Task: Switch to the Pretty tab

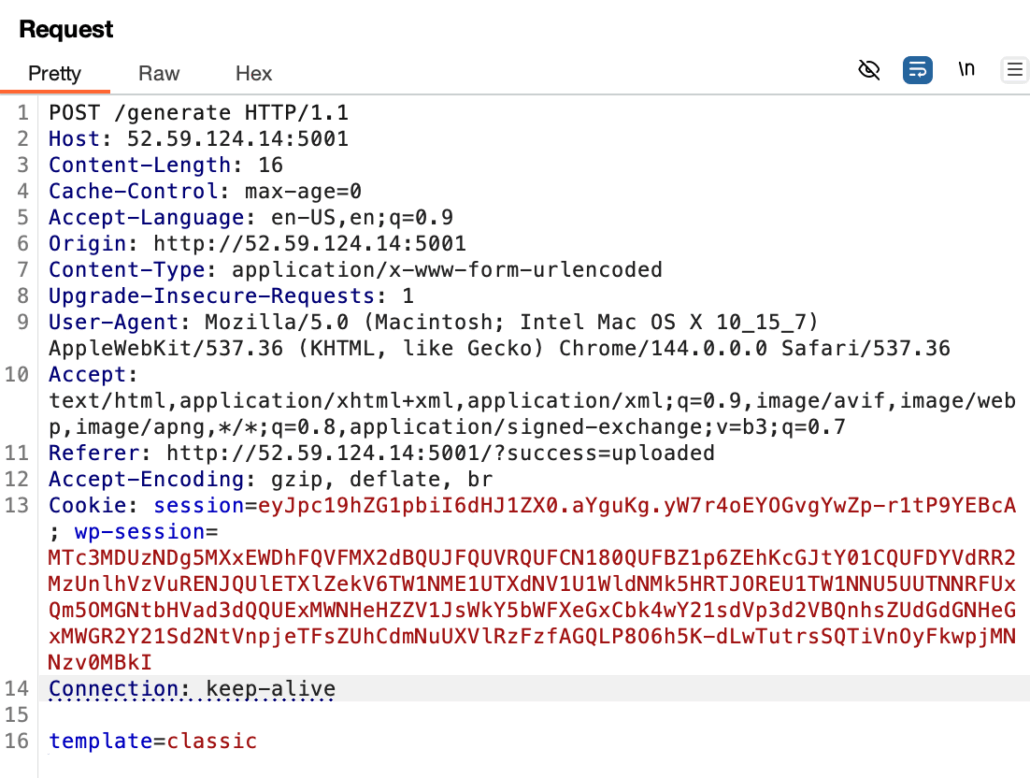Action: tap(54, 73)
